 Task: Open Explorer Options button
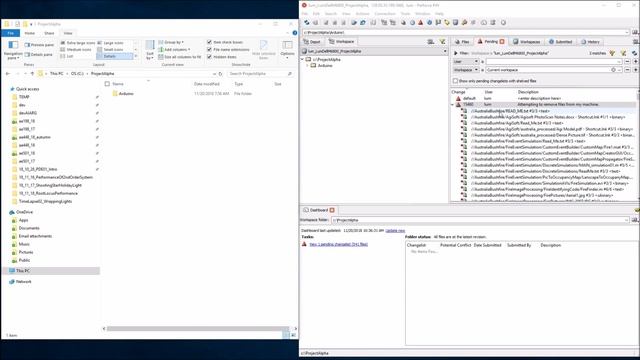[x=287, y=49]
